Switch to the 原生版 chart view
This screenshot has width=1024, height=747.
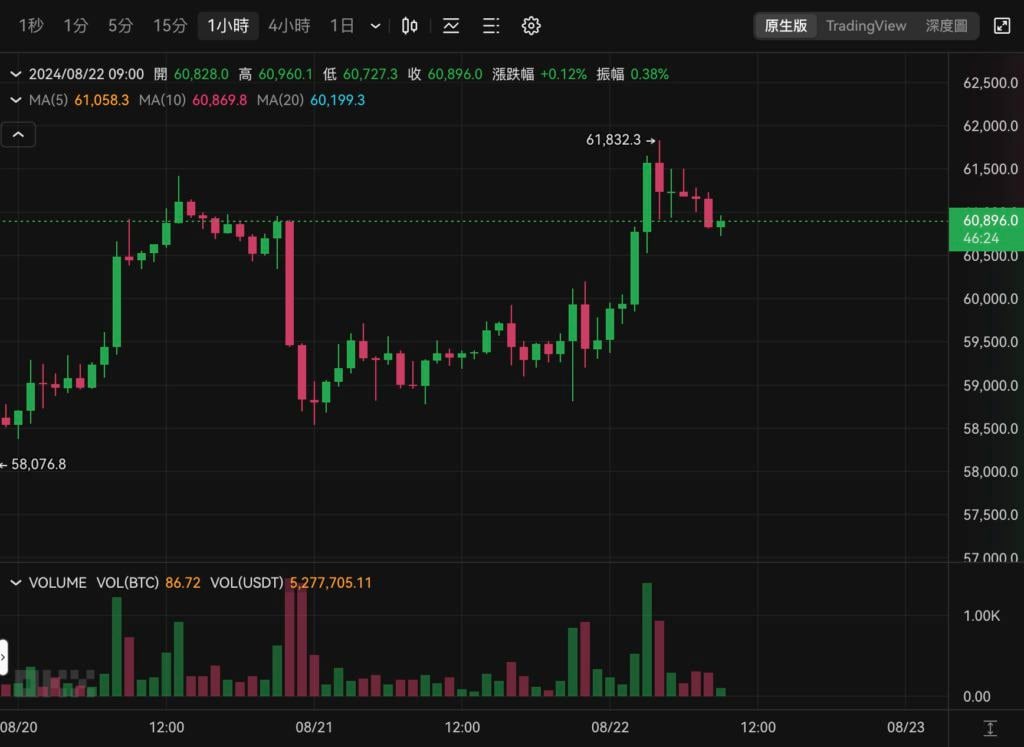click(785, 26)
